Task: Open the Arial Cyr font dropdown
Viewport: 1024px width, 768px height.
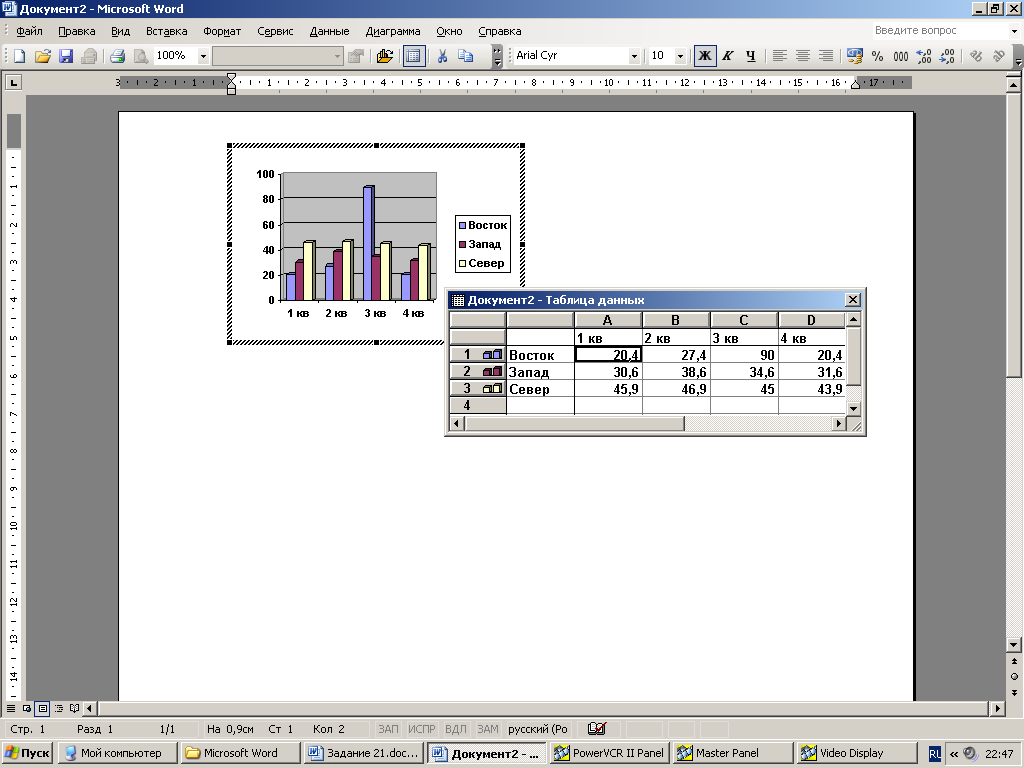Action: (633, 56)
